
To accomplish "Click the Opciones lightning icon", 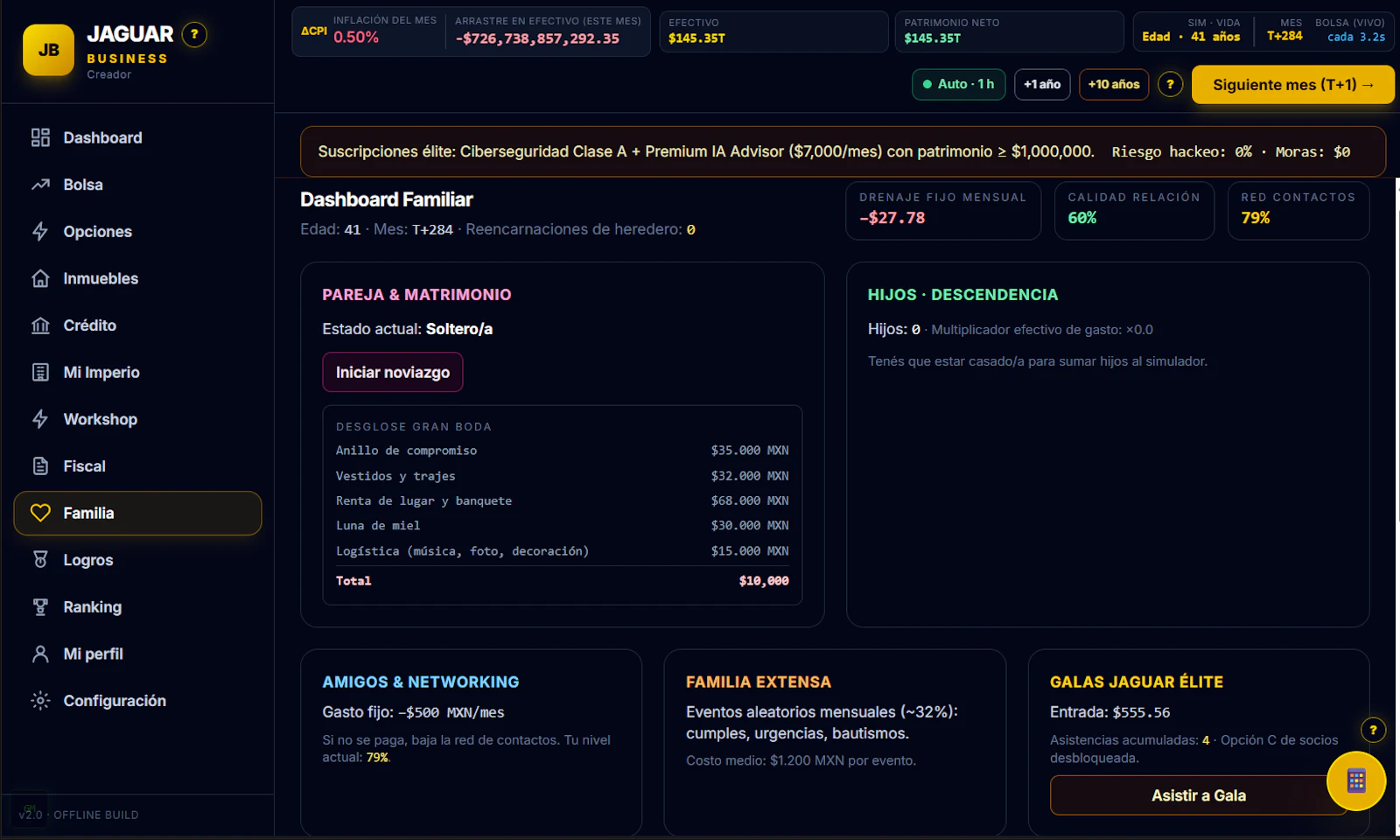I will (40, 231).
